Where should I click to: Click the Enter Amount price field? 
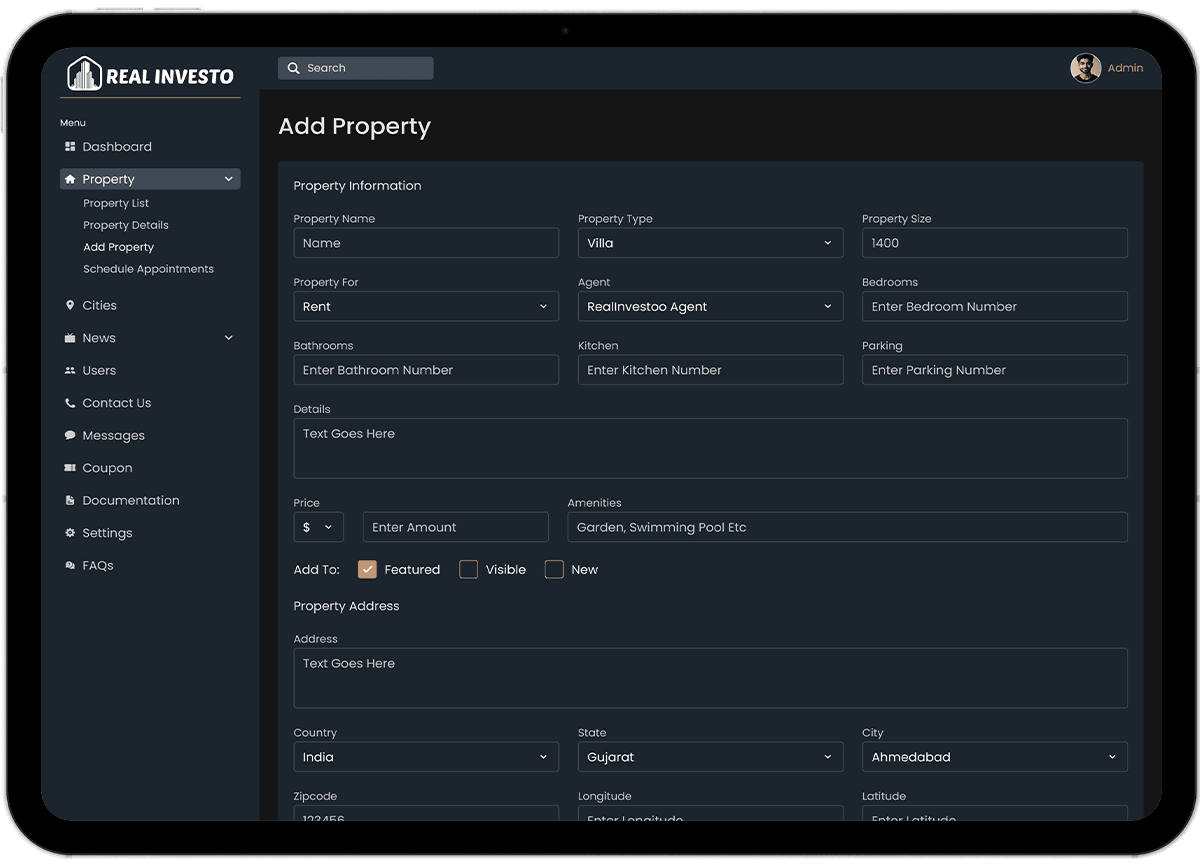pyautogui.click(x=456, y=527)
